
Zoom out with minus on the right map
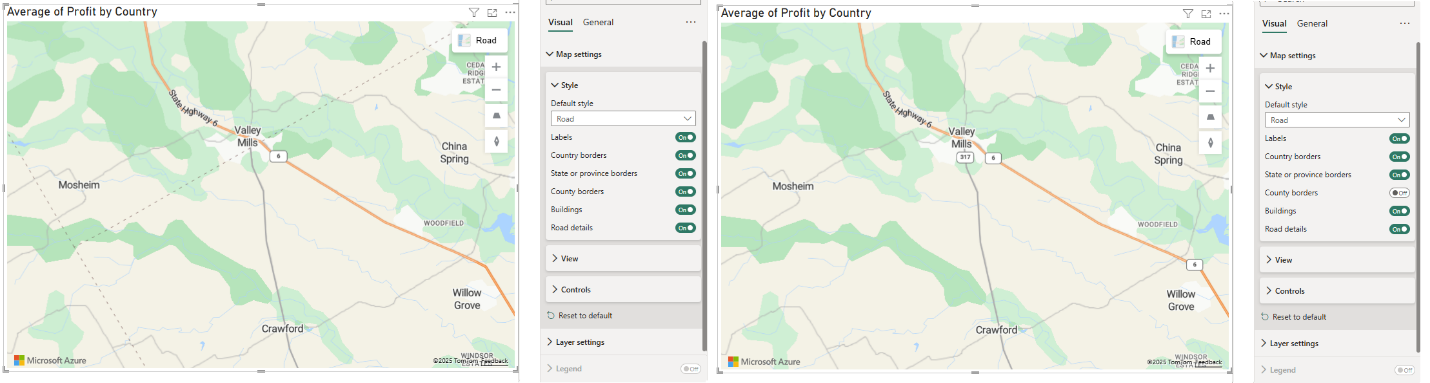coord(1210,91)
